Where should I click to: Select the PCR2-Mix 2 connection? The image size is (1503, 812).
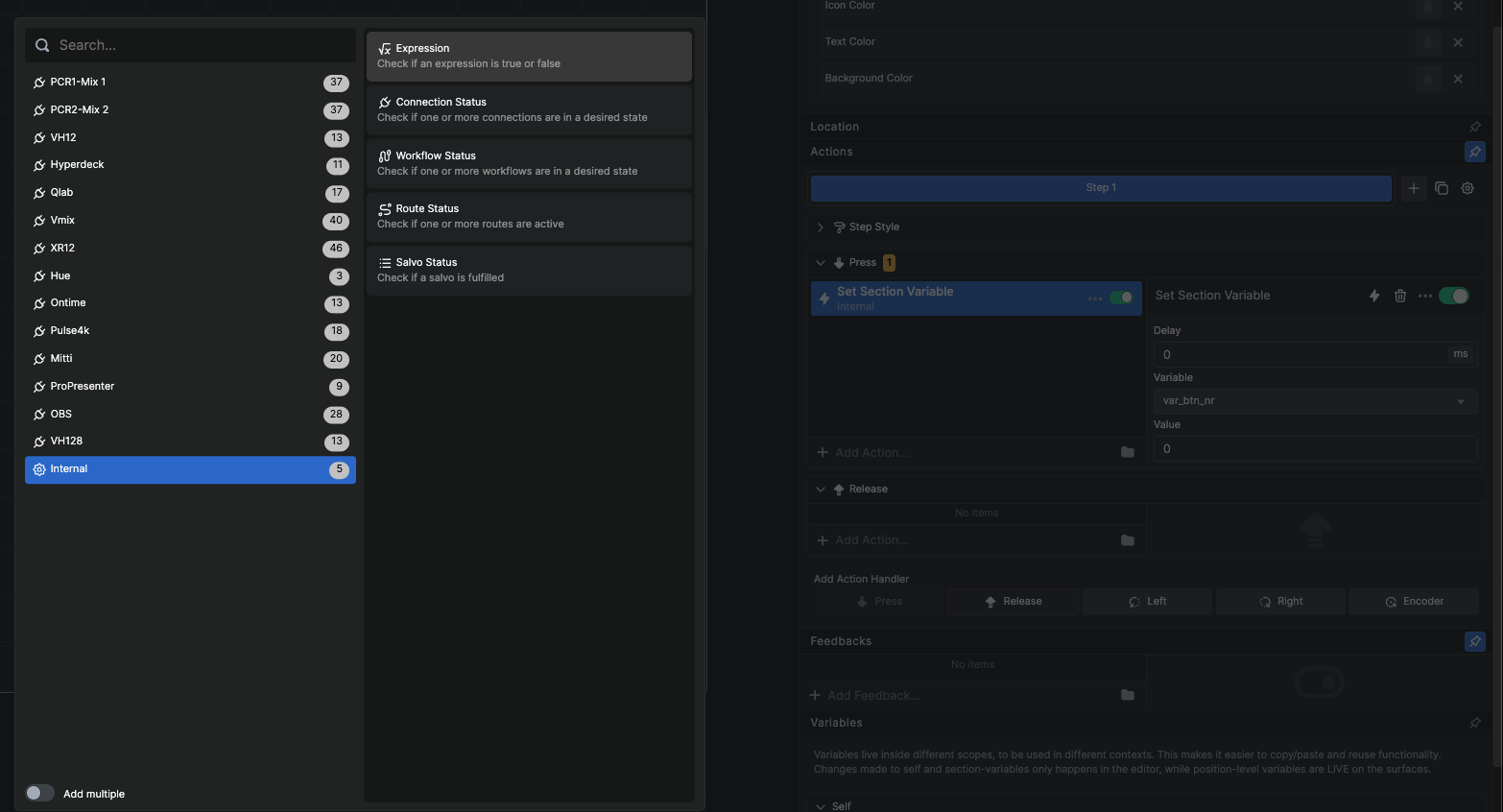click(190, 110)
